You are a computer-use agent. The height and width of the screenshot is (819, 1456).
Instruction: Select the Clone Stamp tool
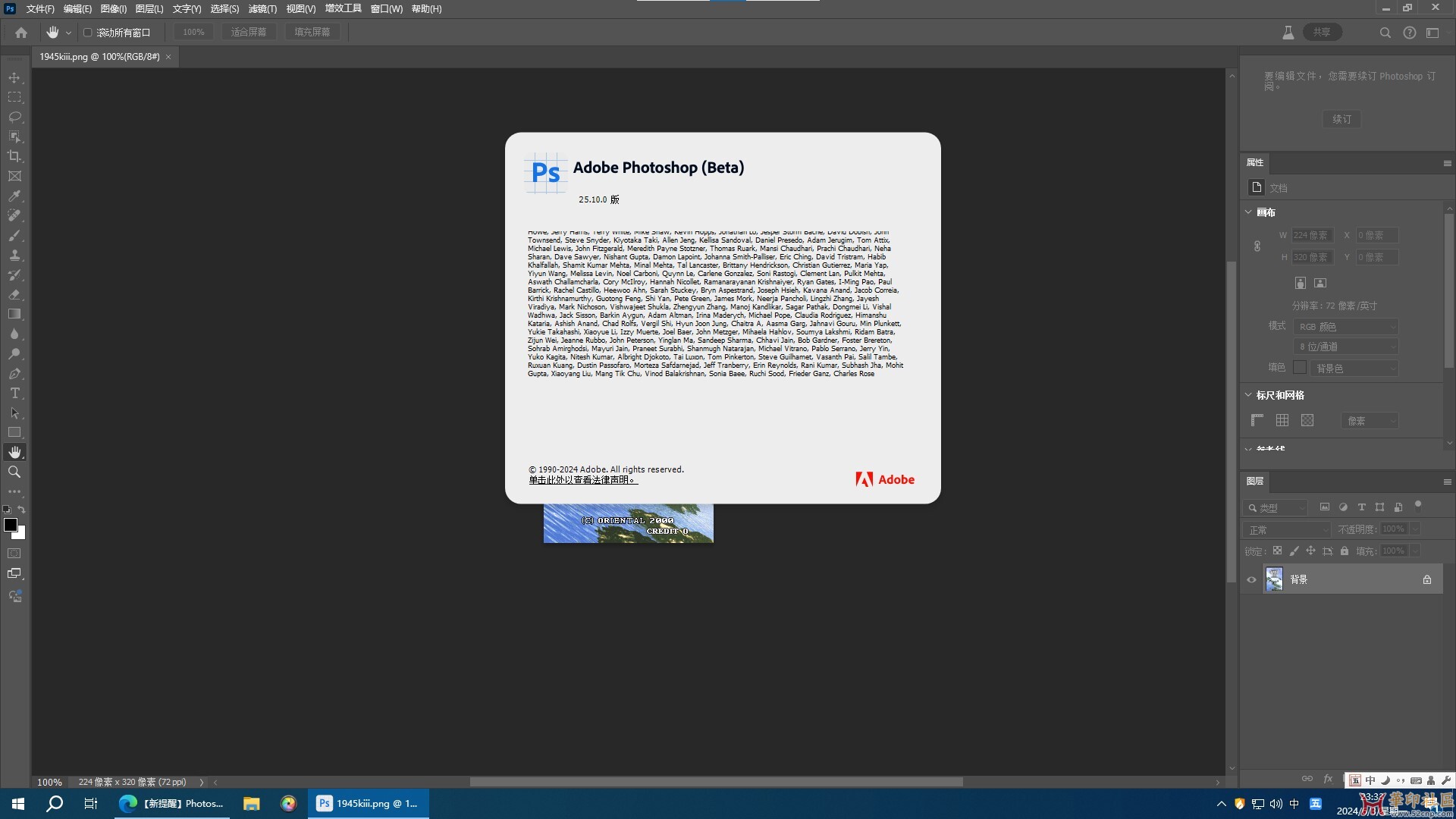(x=14, y=256)
